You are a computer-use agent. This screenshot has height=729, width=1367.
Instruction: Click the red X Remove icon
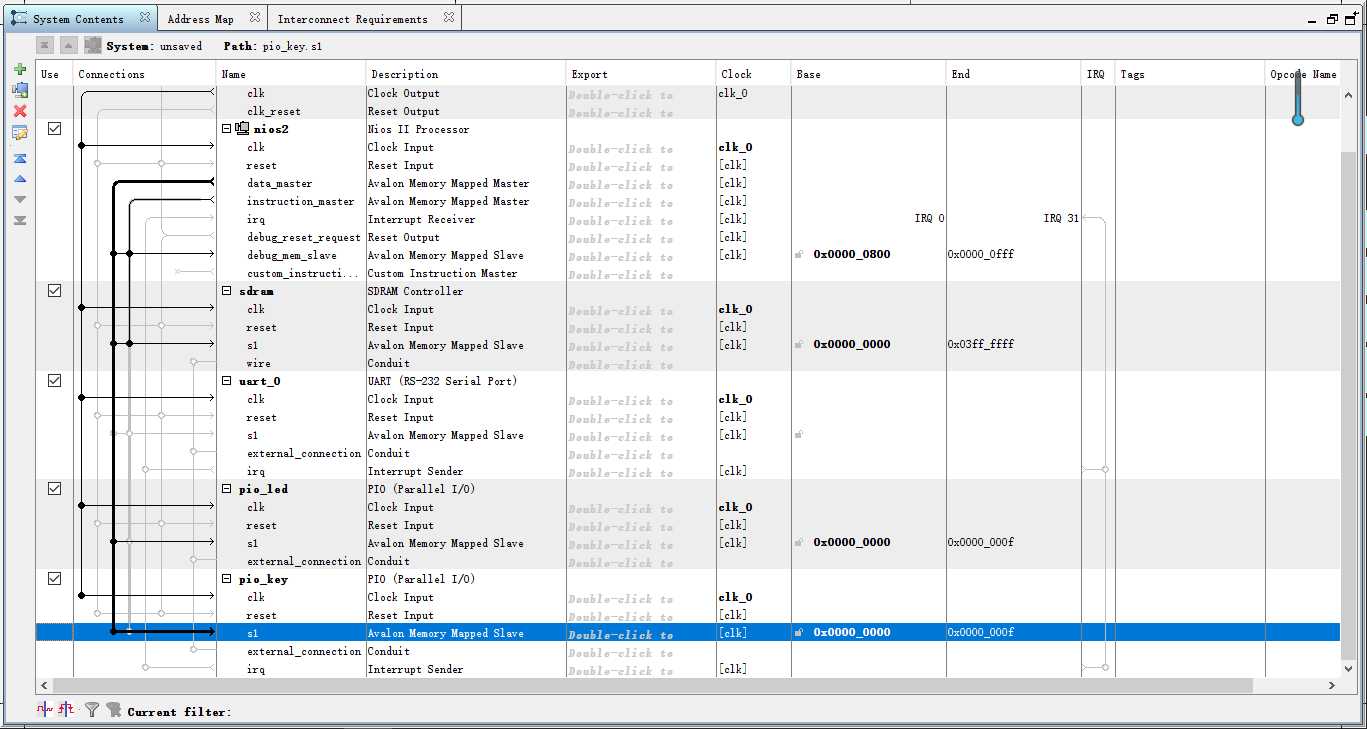pos(19,111)
